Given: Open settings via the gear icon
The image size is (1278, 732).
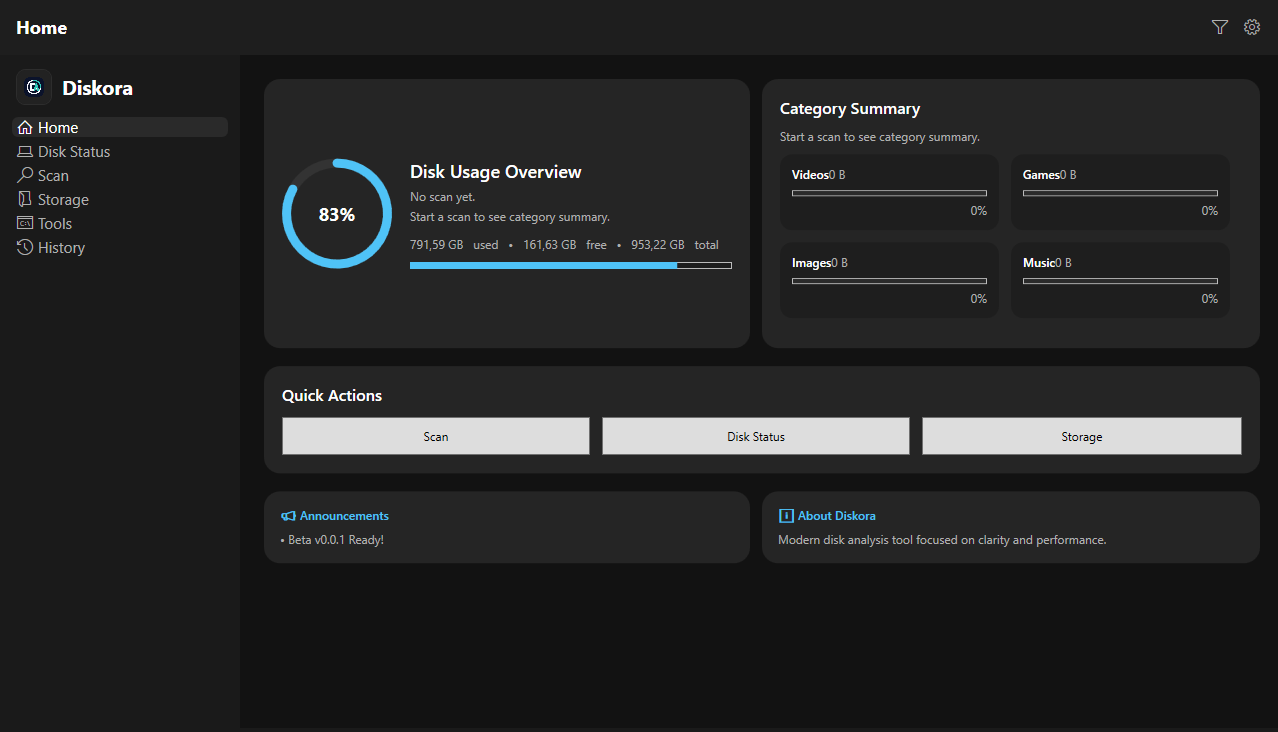Looking at the screenshot, I should [1251, 27].
